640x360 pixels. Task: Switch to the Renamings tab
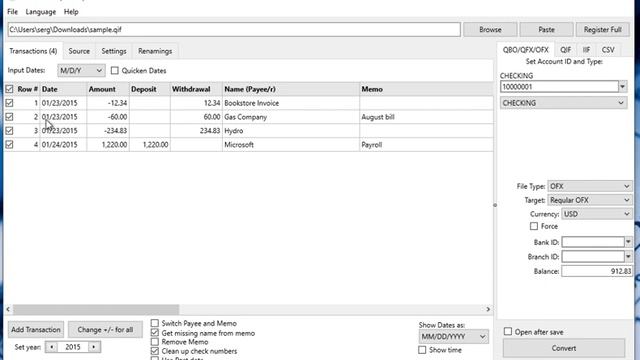[155, 51]
